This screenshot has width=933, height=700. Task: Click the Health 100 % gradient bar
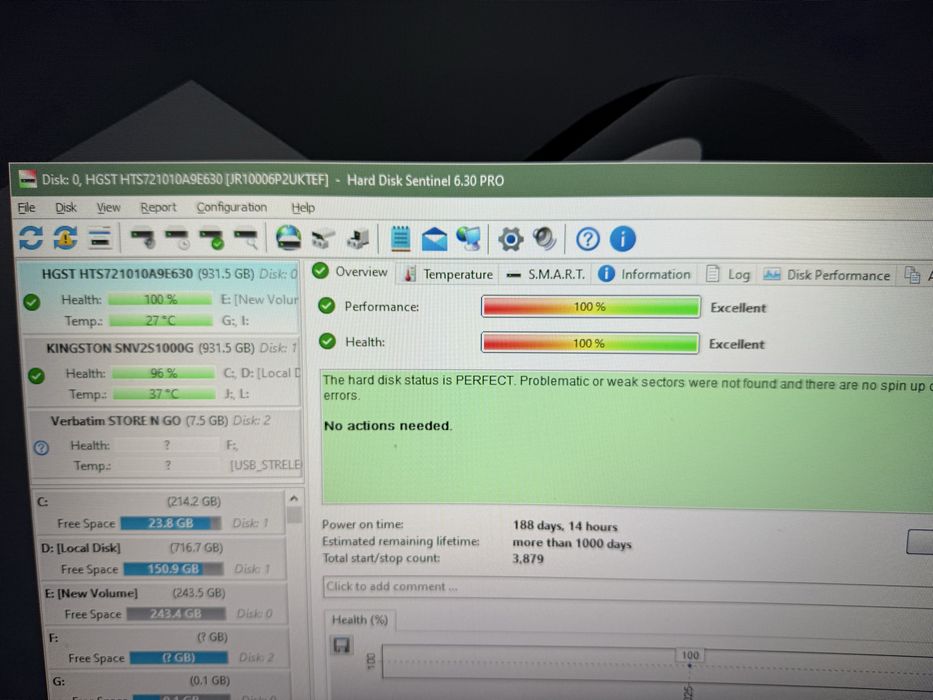(590, 343)
